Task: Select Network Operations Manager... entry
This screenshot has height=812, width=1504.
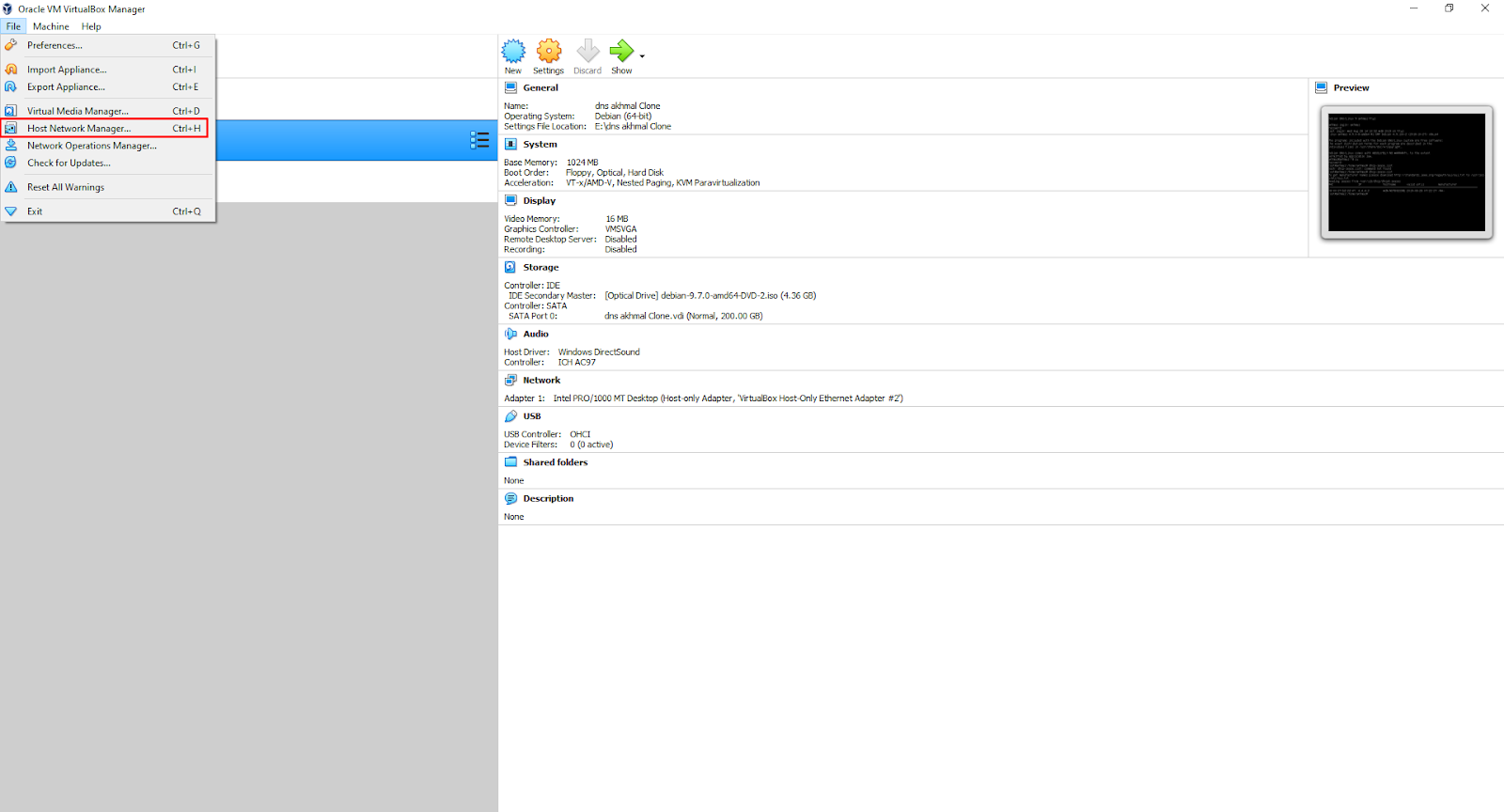Action: point(108,146)
